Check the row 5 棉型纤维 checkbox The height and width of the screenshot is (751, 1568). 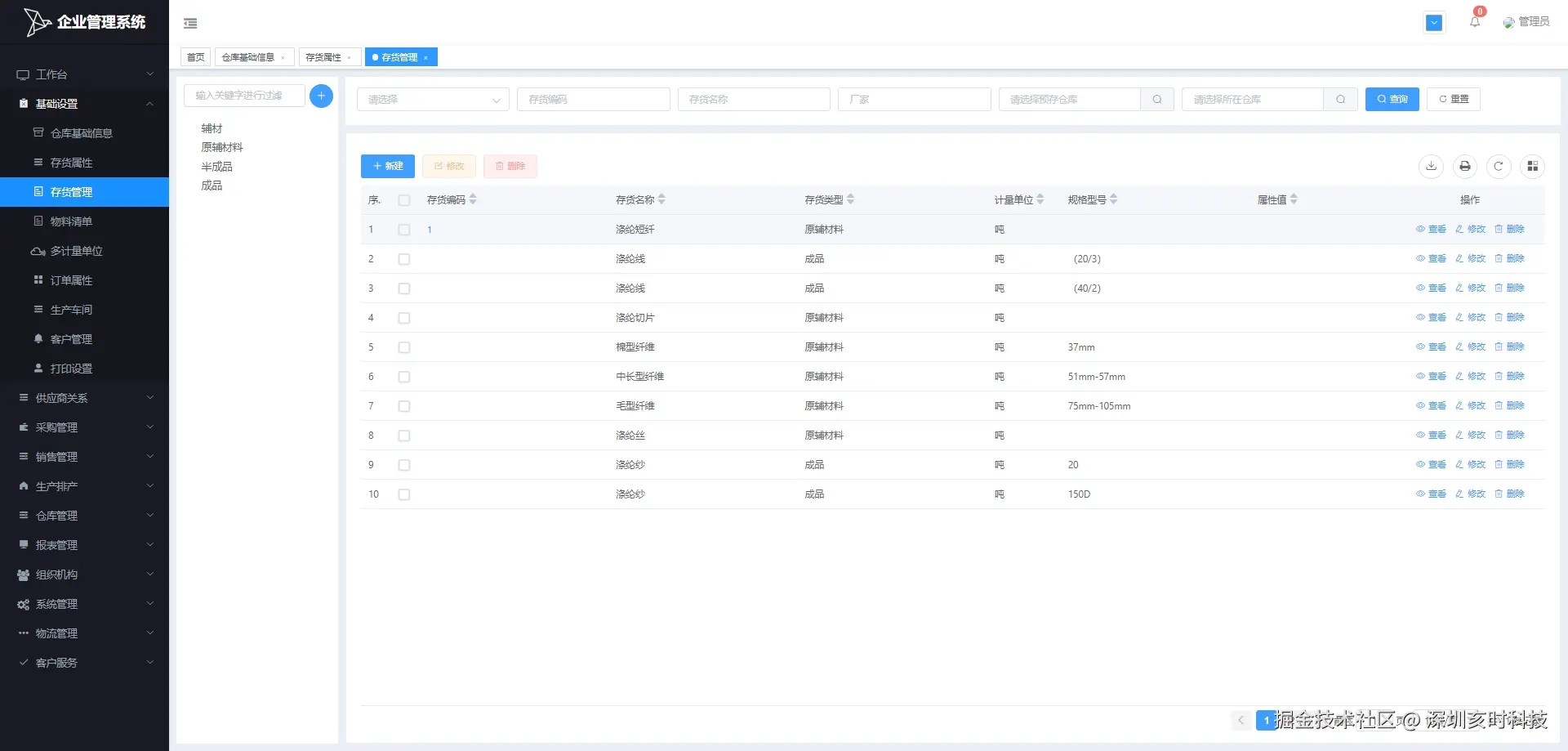pyautogui.click(x=404, y=347)
